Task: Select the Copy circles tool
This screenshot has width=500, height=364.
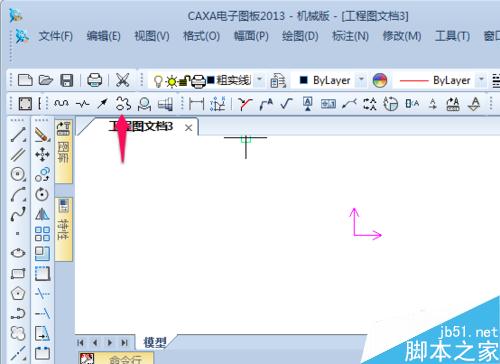Action: coord(42,174)
